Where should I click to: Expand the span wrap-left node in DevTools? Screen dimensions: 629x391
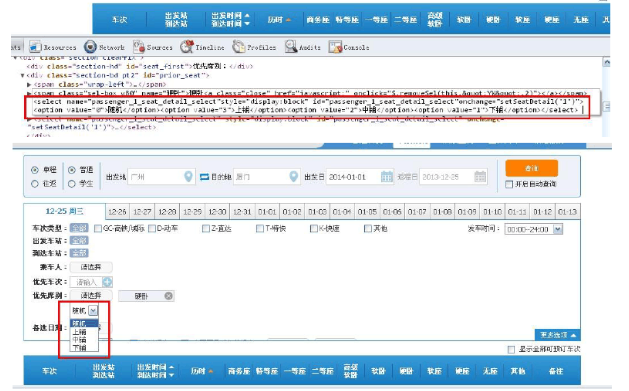point(29,84)
